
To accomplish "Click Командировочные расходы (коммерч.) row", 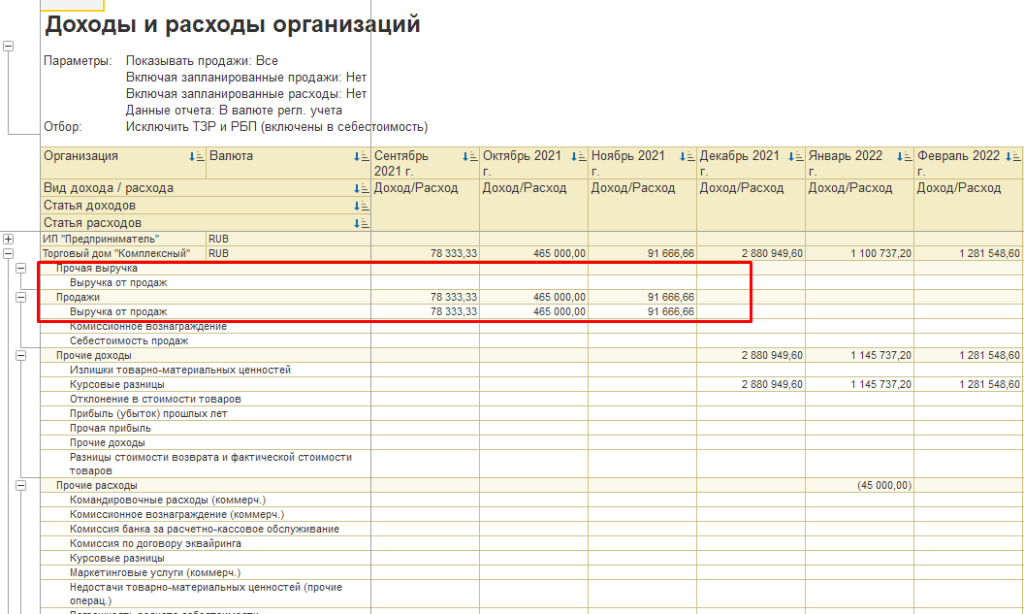I will pos(168,500).
